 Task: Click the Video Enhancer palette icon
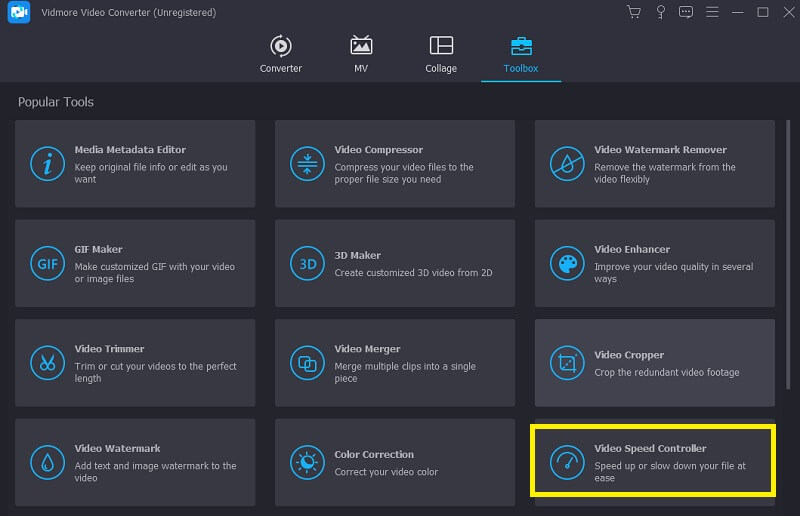click(567, 264)
